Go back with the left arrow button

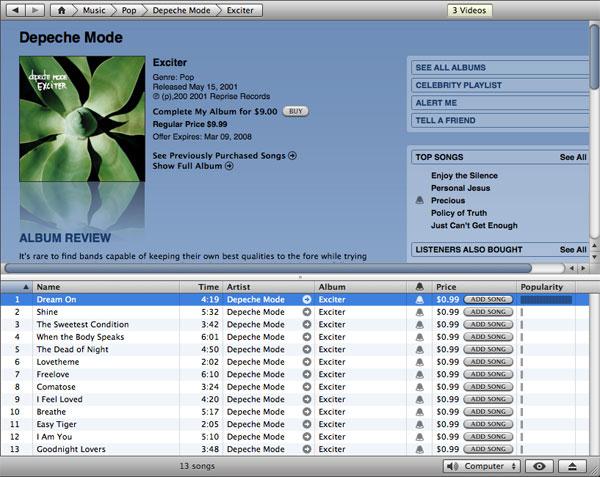(x=16, y=10)
